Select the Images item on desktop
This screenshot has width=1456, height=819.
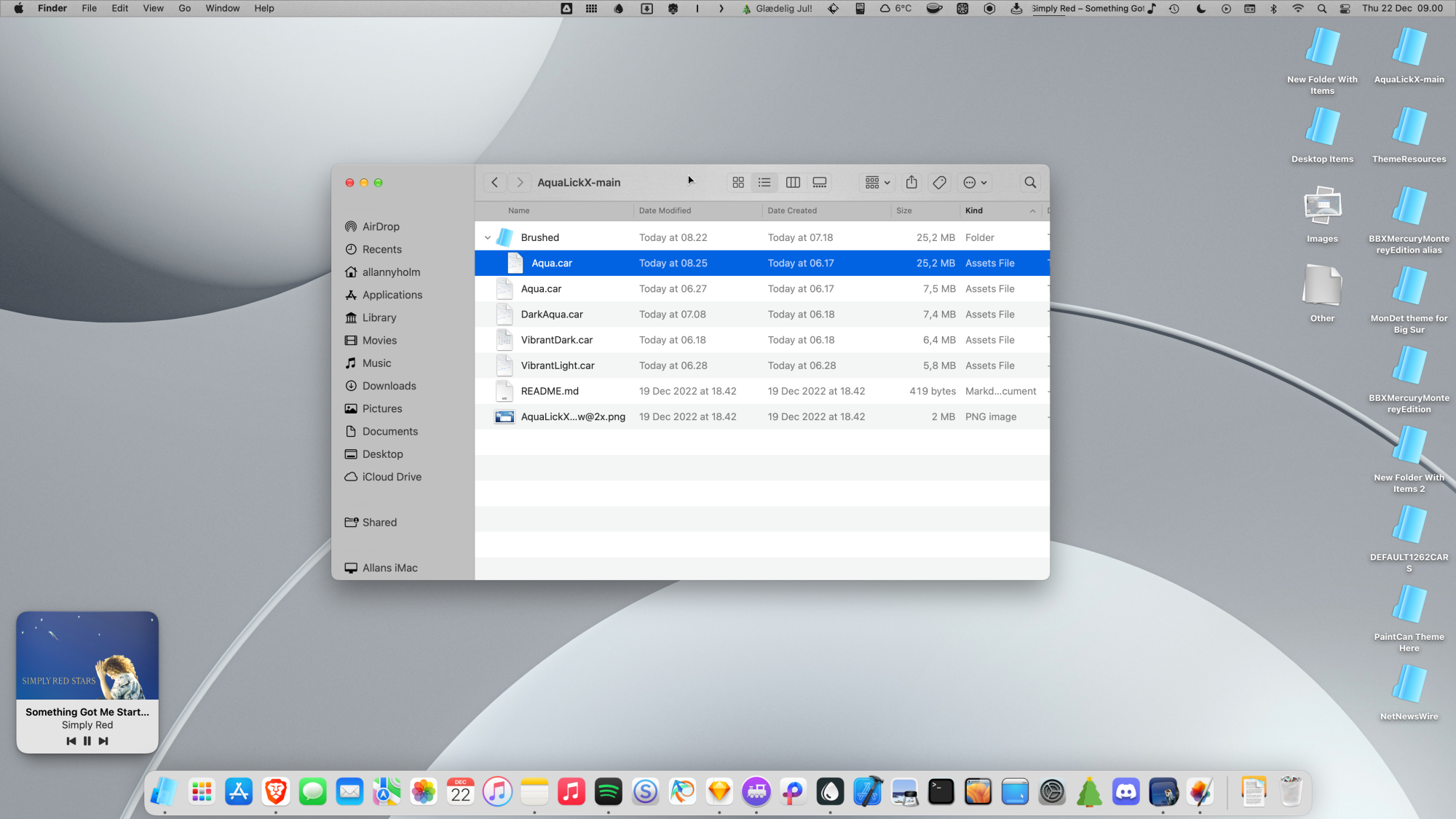click(x=1322, y=215)
